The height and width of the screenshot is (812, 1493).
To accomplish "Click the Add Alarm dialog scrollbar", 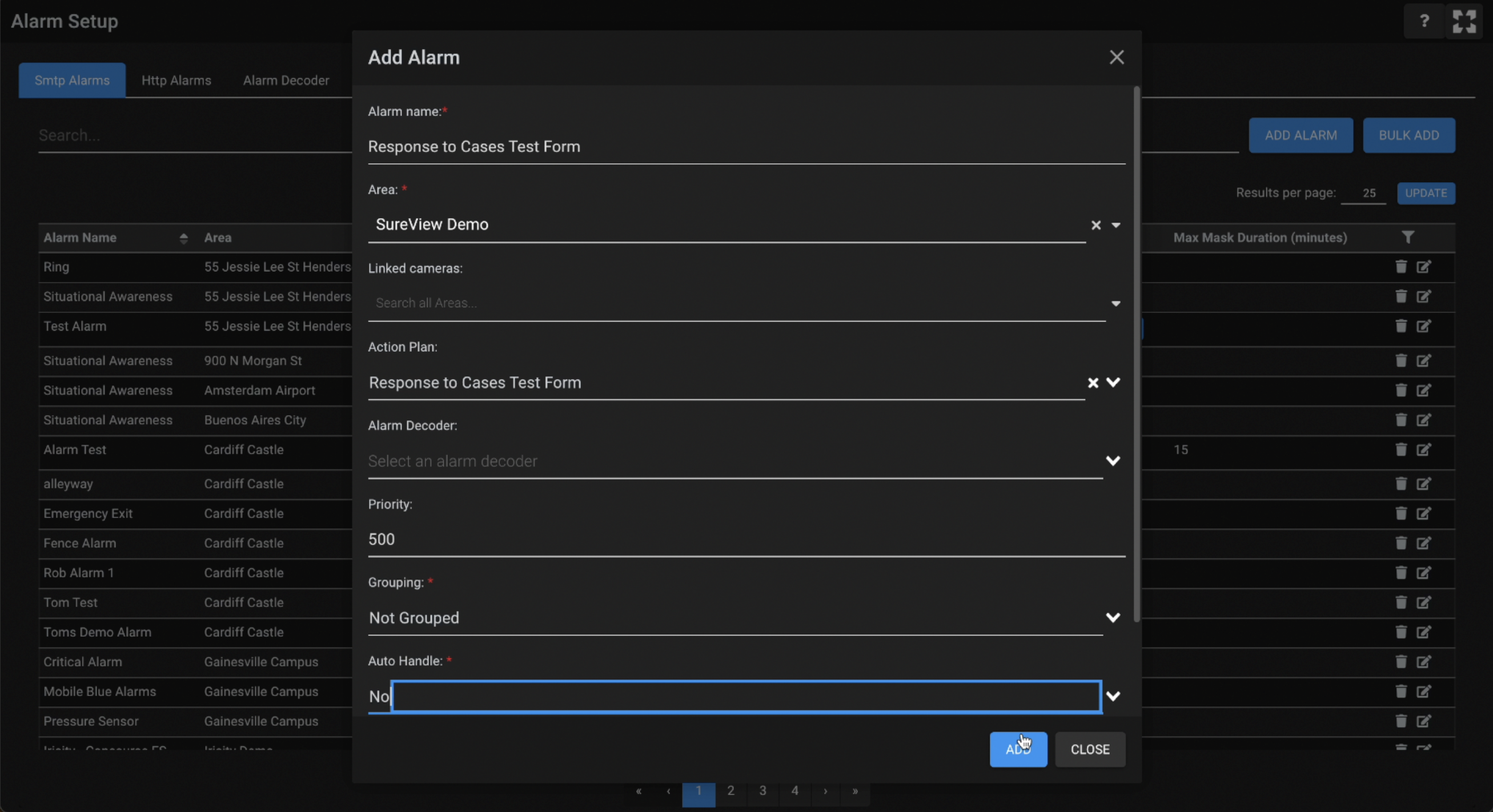I will pos(1137,353).
